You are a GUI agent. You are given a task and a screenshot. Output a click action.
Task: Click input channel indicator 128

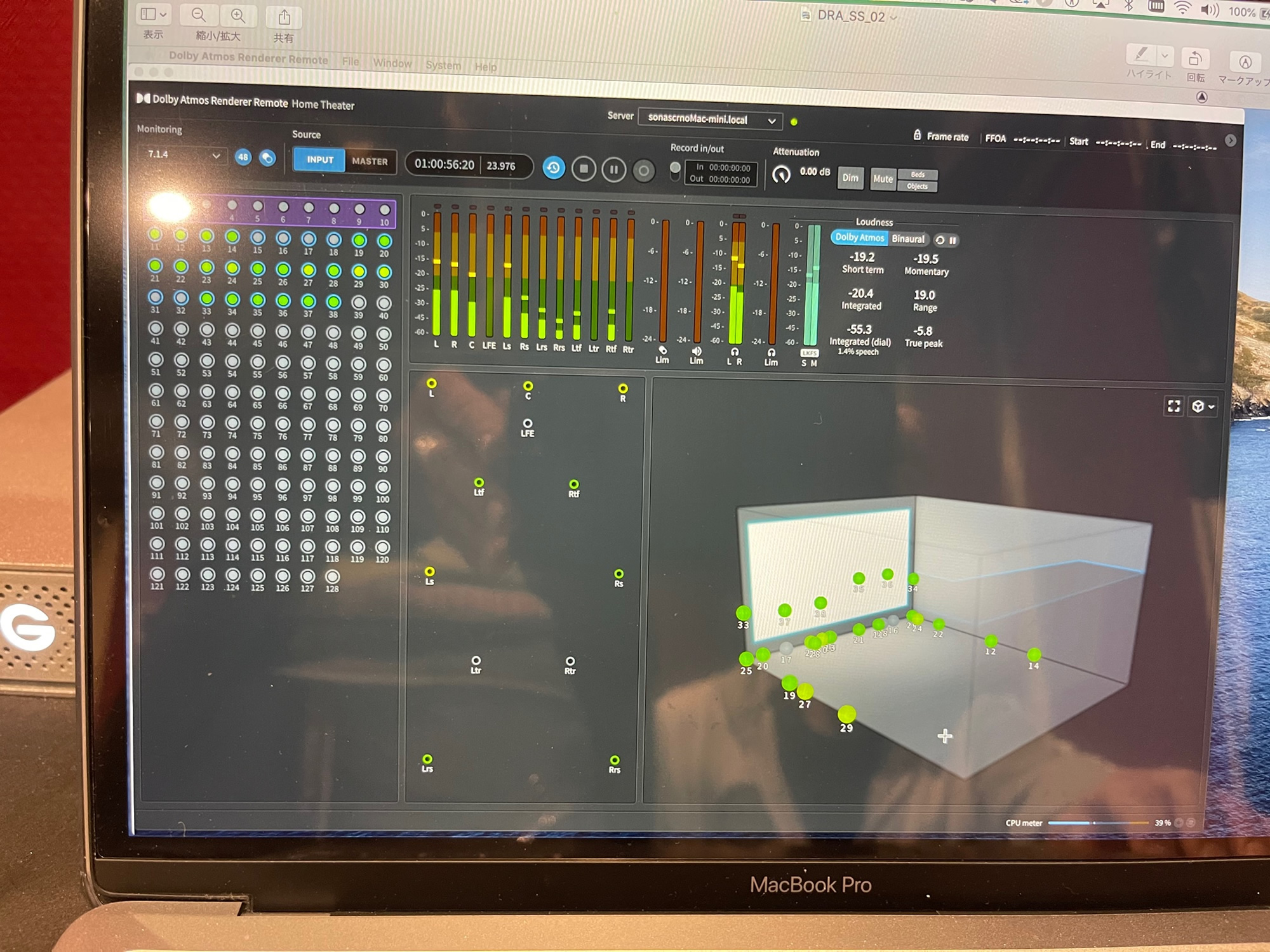pyautogui.click(x=333, y=577)
